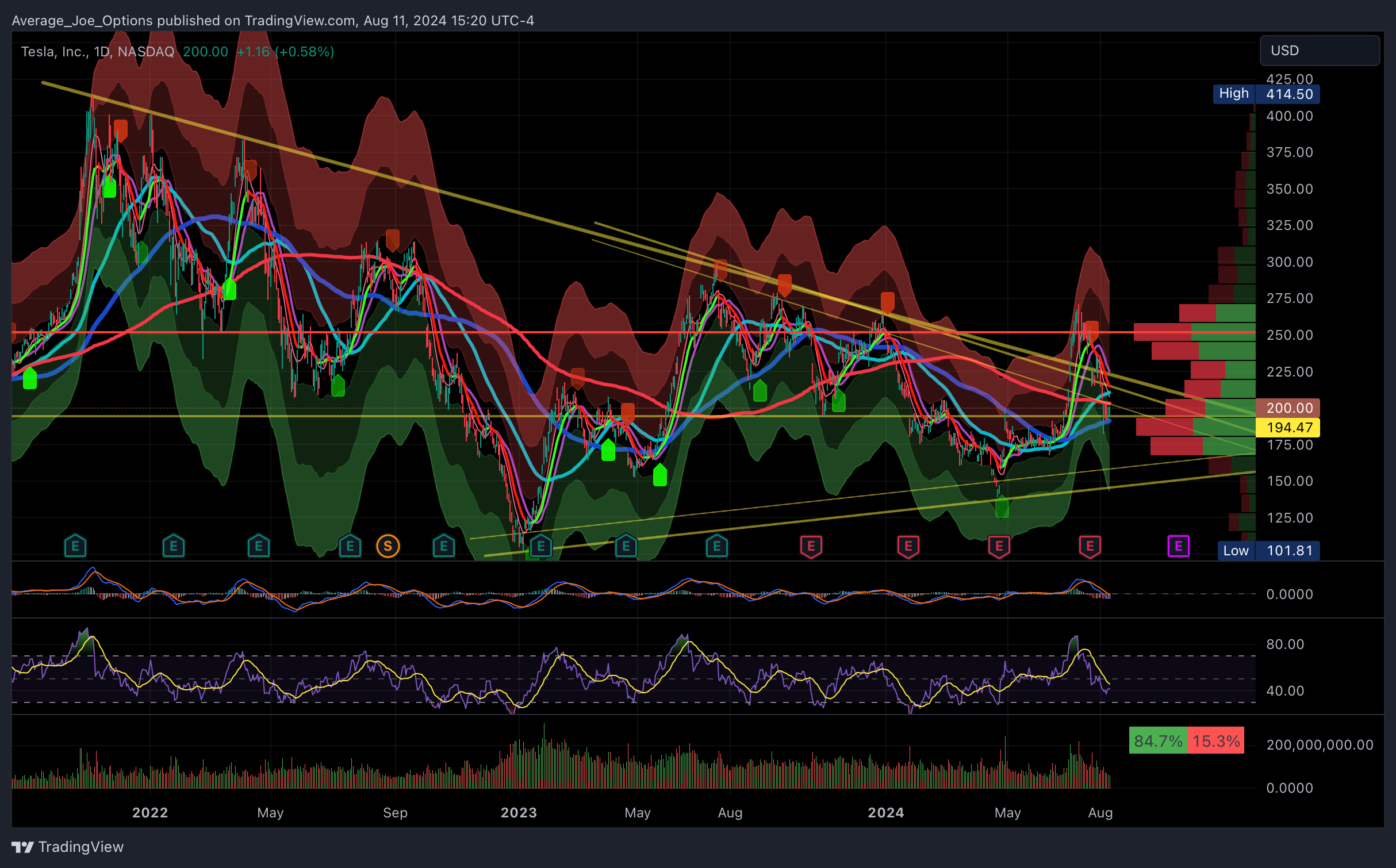Image resolution: width=1396 pixels, height=868 pixels.
Task: Click the red earnings marker right after the 2024 label
Action: 908,546
